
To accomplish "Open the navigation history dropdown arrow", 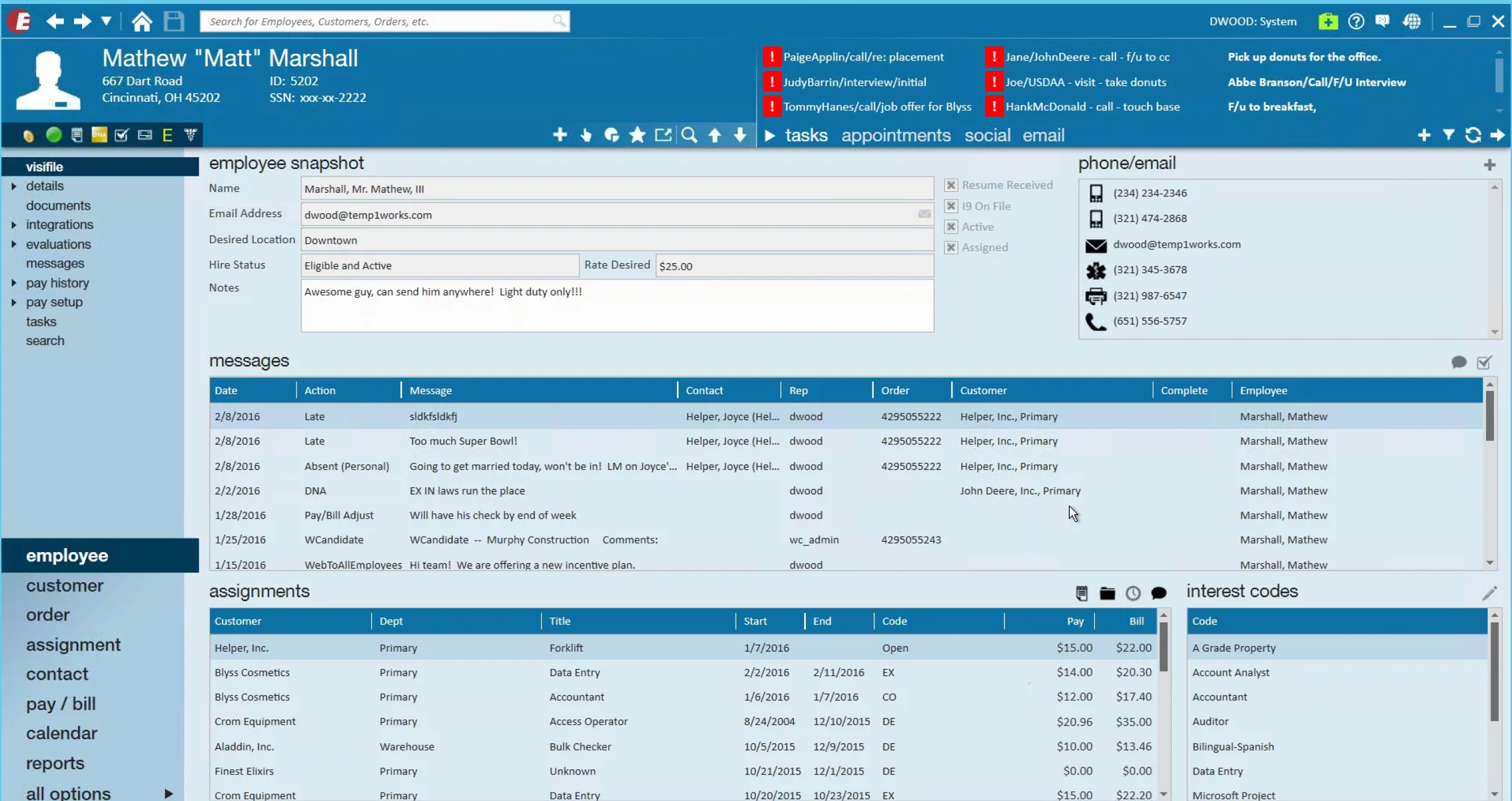I will tap(106, 21).
